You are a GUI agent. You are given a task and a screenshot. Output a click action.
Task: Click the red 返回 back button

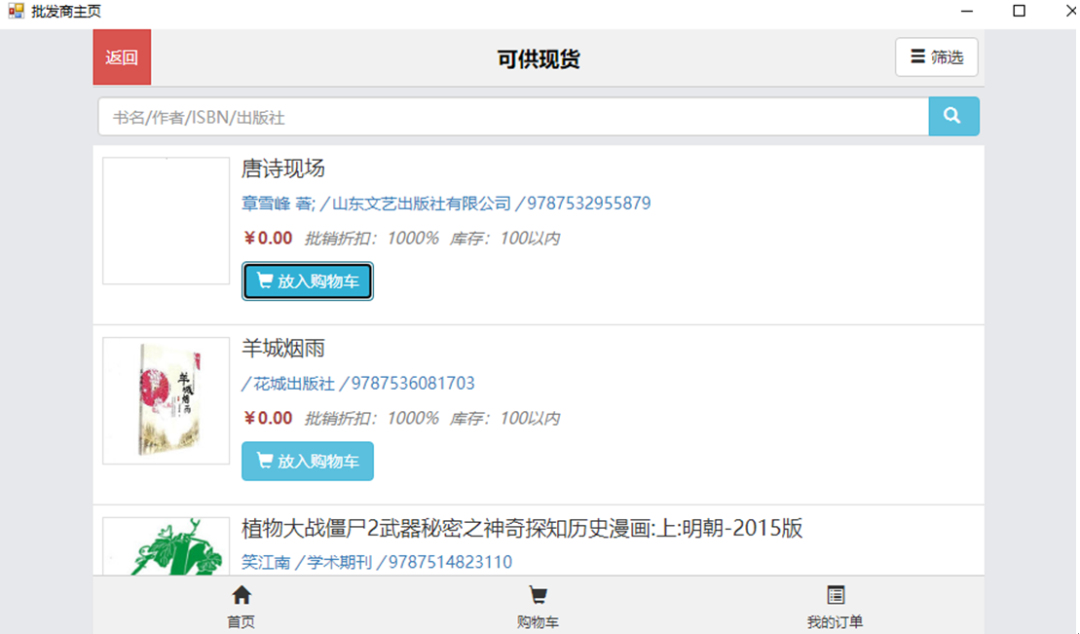pyautogui.click(x=122, y=57)
